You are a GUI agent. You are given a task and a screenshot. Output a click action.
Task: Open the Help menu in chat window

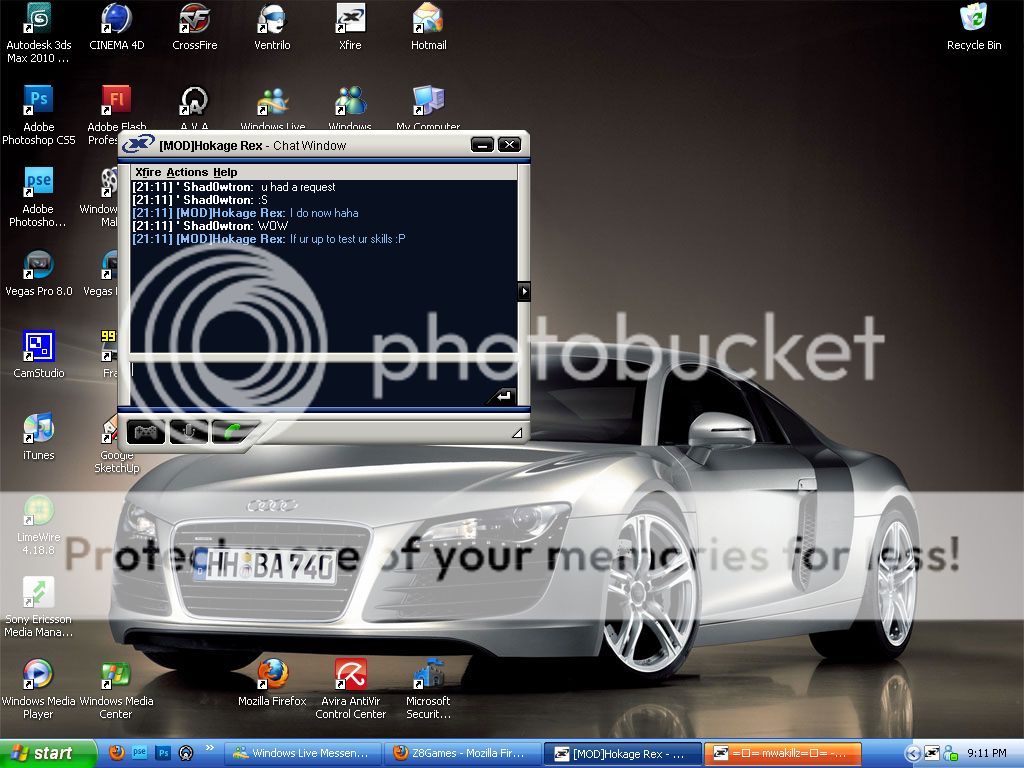point(225,173)
